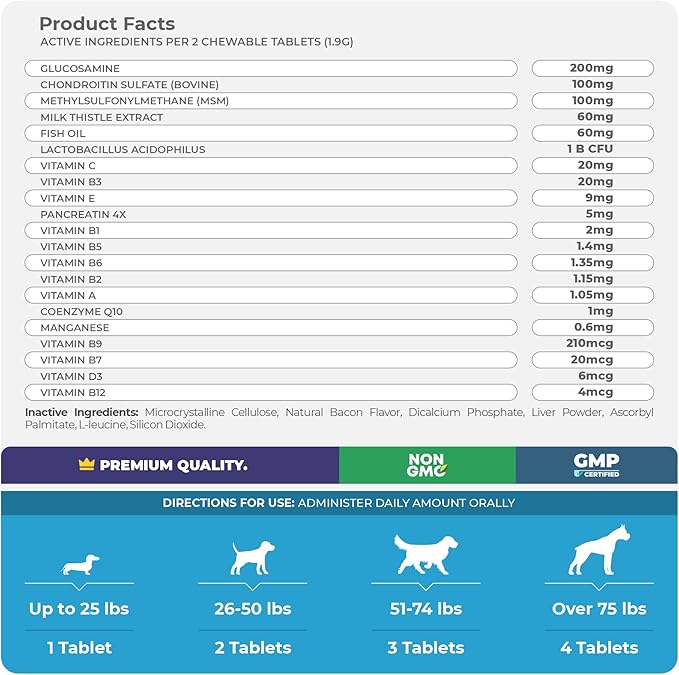Click the crown icon beside Premium Quality
Viewport: 679px width, 675px height.
pyautogui.click(x=86, y=465)
